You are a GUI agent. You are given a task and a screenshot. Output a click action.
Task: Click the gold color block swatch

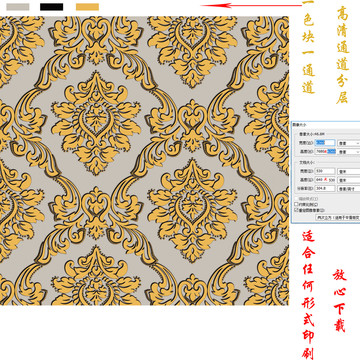click(x=87, y=7)
